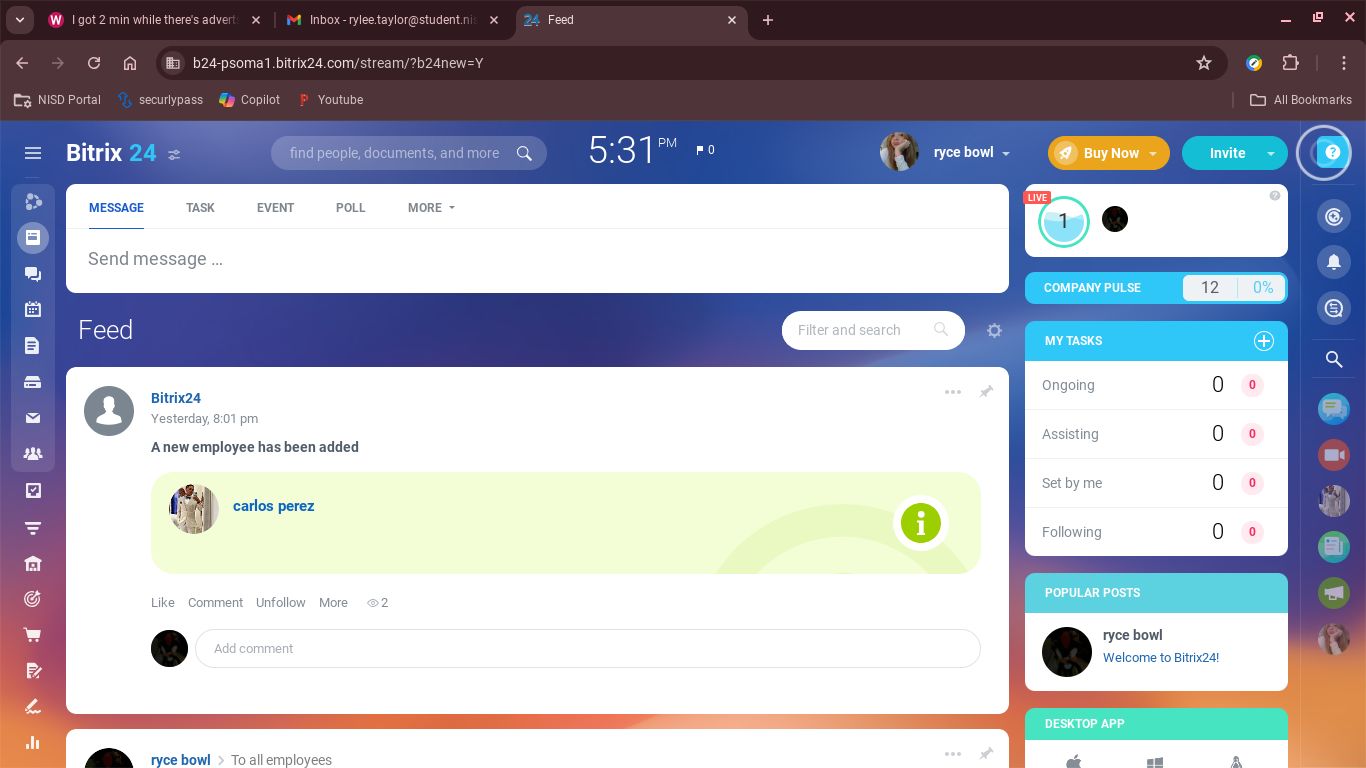Image resolution: width=1366 pixels, height=768 pixels.
Task: Open the chat bubbles icon in left sidebar
Action: [33, 274]
